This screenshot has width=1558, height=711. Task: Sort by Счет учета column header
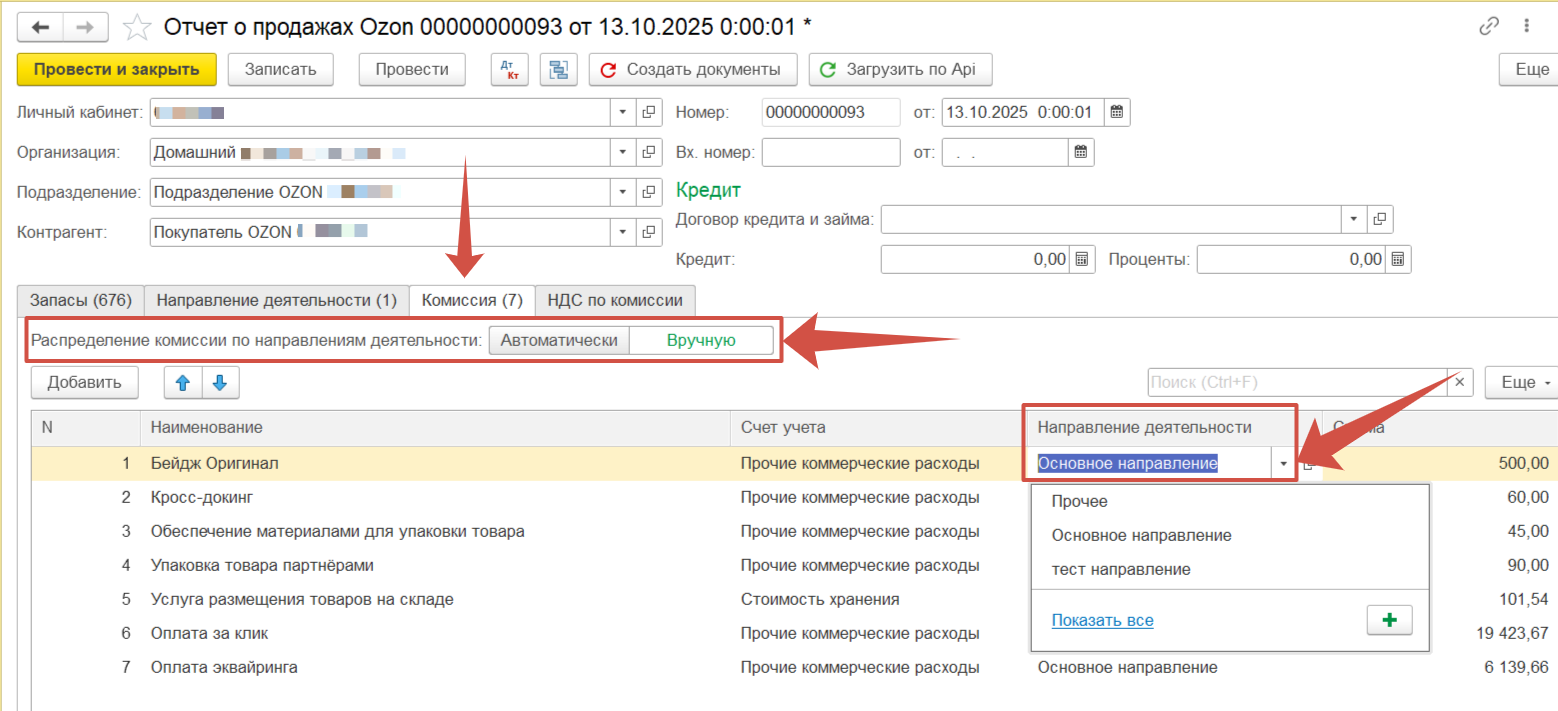(878, 427)
